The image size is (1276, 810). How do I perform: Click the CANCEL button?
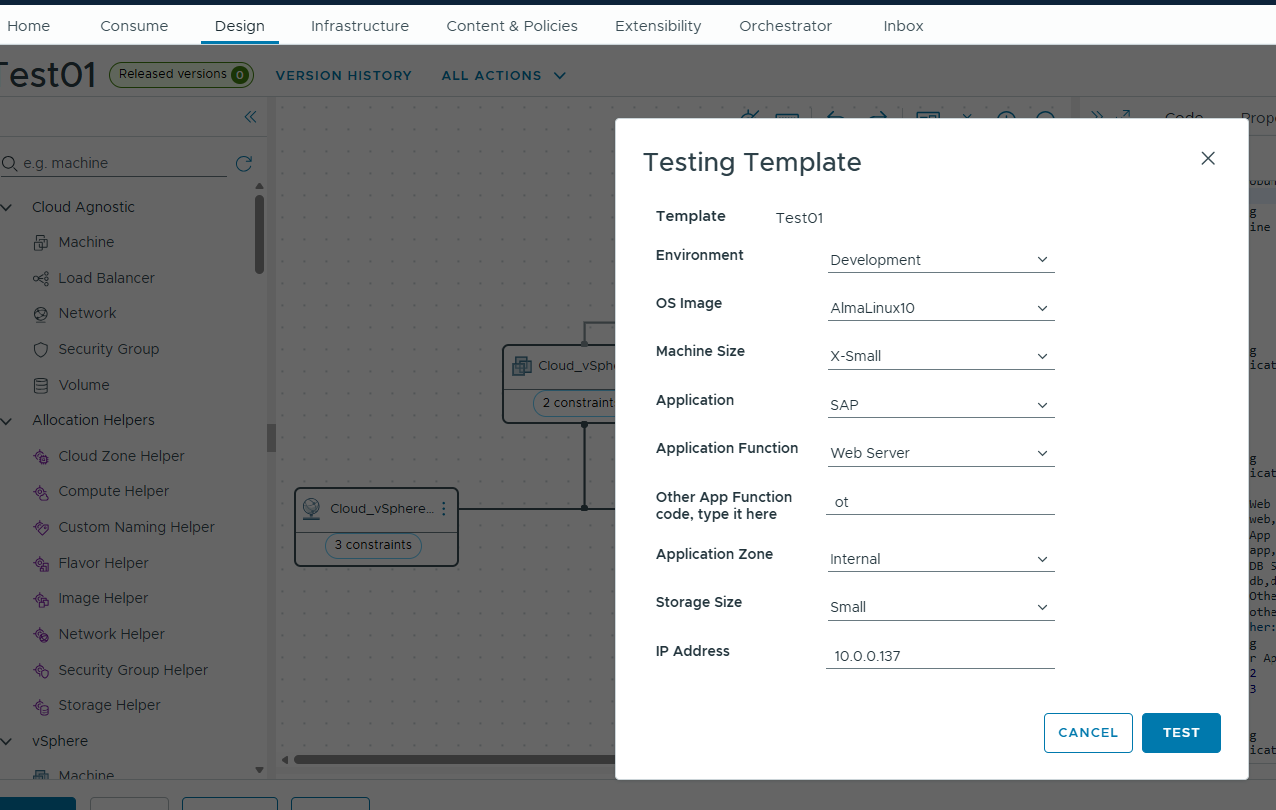coord(1087,733)
